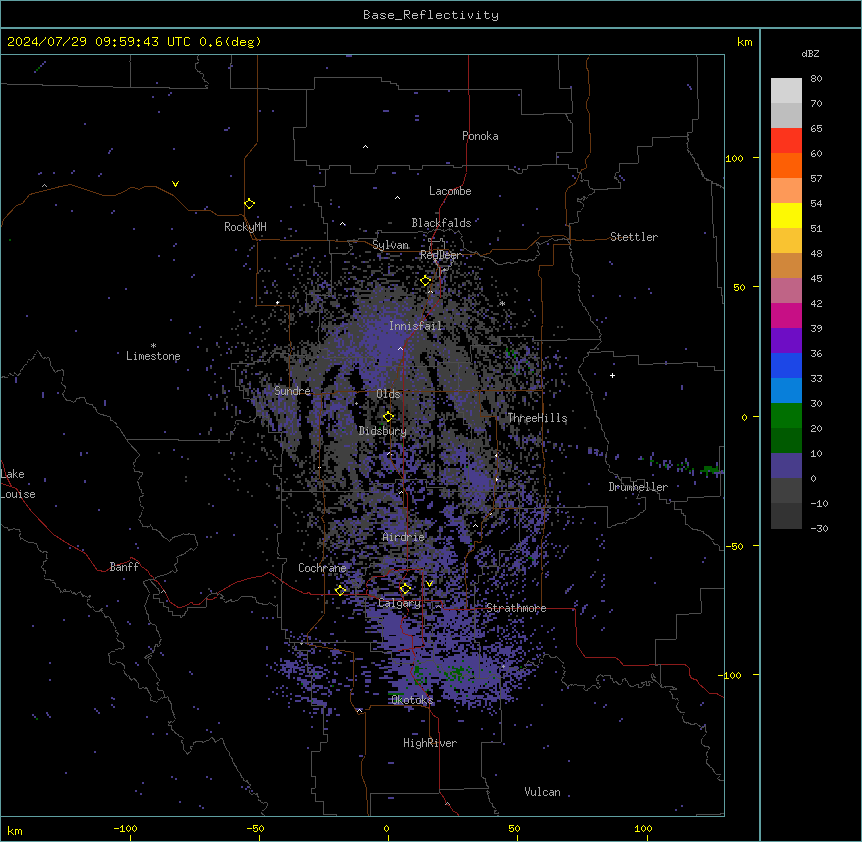Click the yellow V marker east of Calgary
This screenshot has width=862, height=842.
429,584
